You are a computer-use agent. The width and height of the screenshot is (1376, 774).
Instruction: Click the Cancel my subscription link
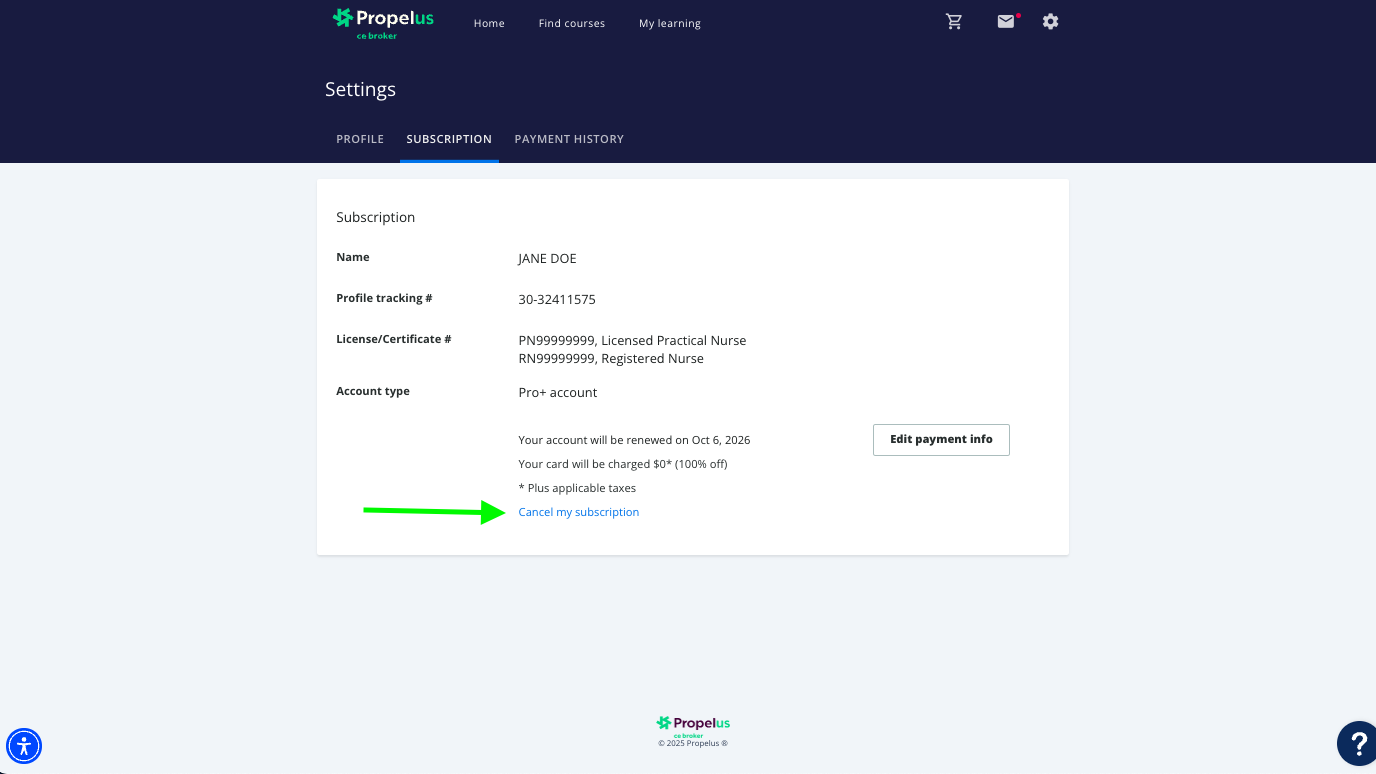pyautogui.click(x=578, y=512)
